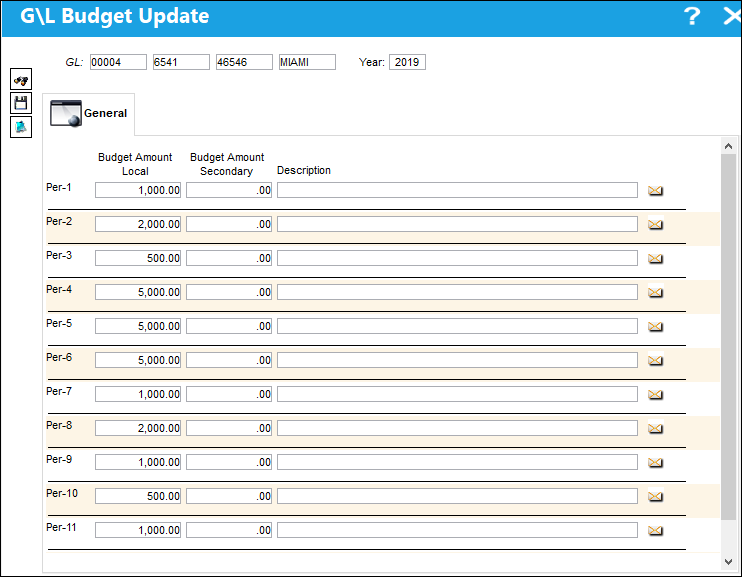The width and height of the screenshot is (742, 577).
Task: Click the envelope icon for Per-8
Action: pyautogui.click(x=655, y=428)
